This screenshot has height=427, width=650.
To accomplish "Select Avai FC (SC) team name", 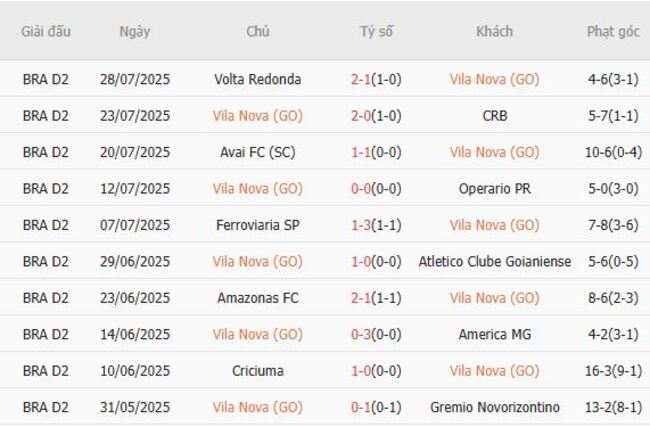I will (x=257, y=152).
